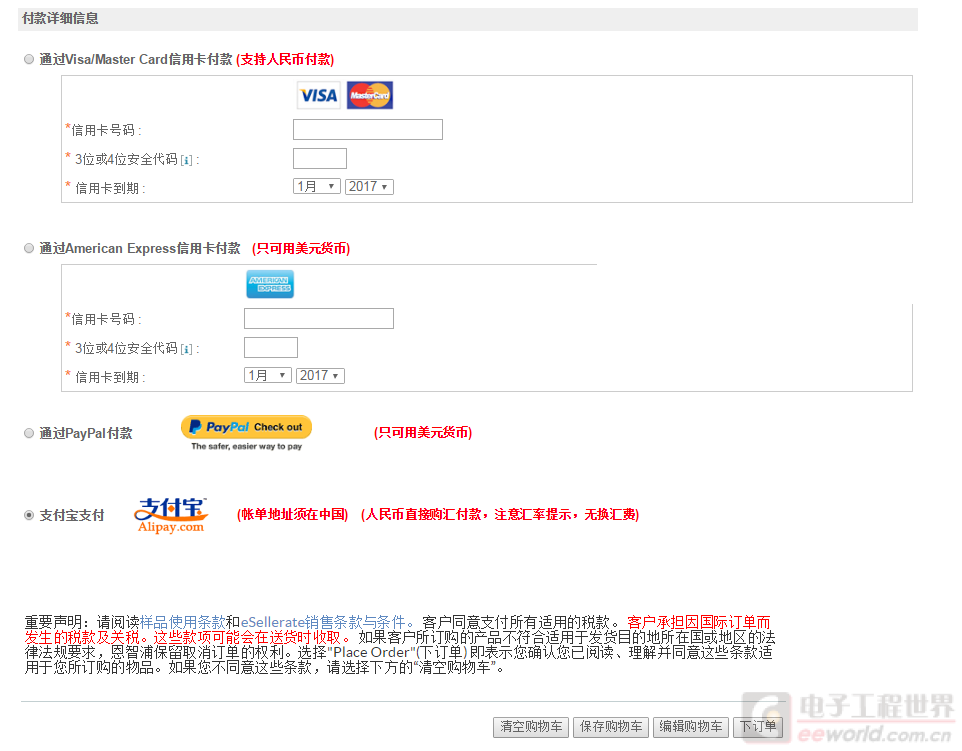This screenshot has height=751, width=962.
Task: Click the 付款详细信息 heading
Action: [60, 18]
